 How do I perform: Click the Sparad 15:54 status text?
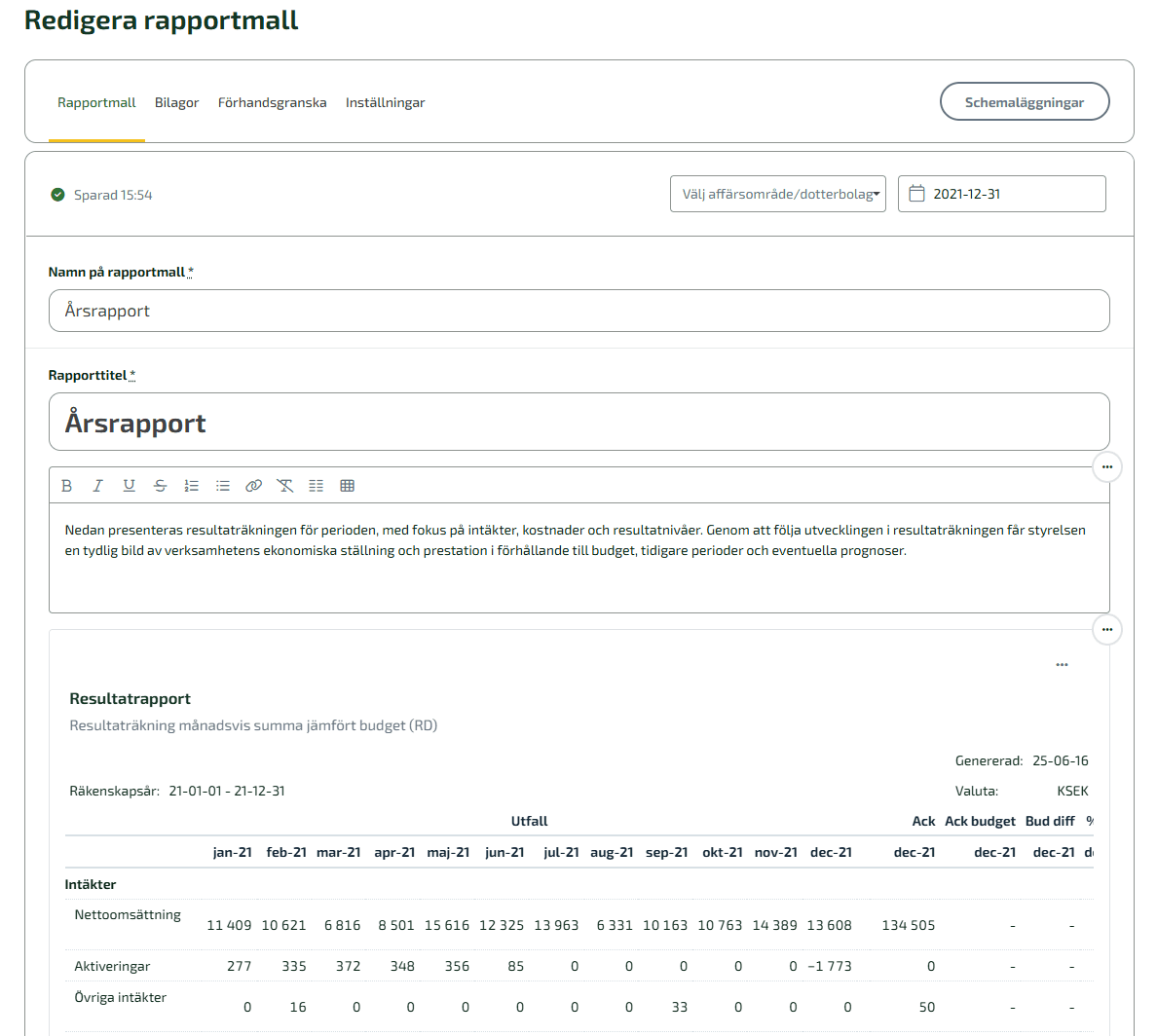pyautogui.click(x=113, y=195)
